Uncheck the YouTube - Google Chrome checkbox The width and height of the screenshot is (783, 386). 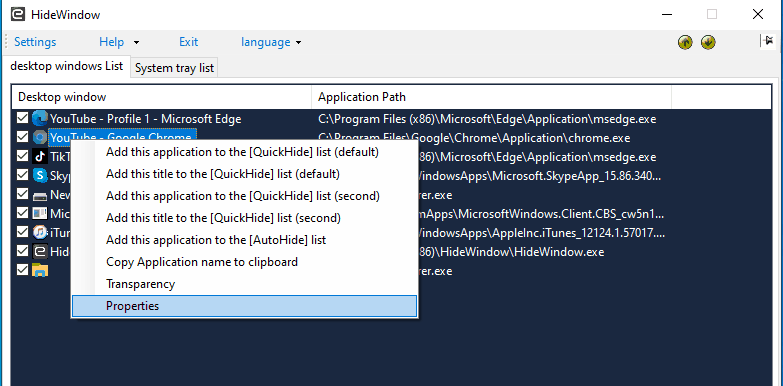[x=22, y=137]
